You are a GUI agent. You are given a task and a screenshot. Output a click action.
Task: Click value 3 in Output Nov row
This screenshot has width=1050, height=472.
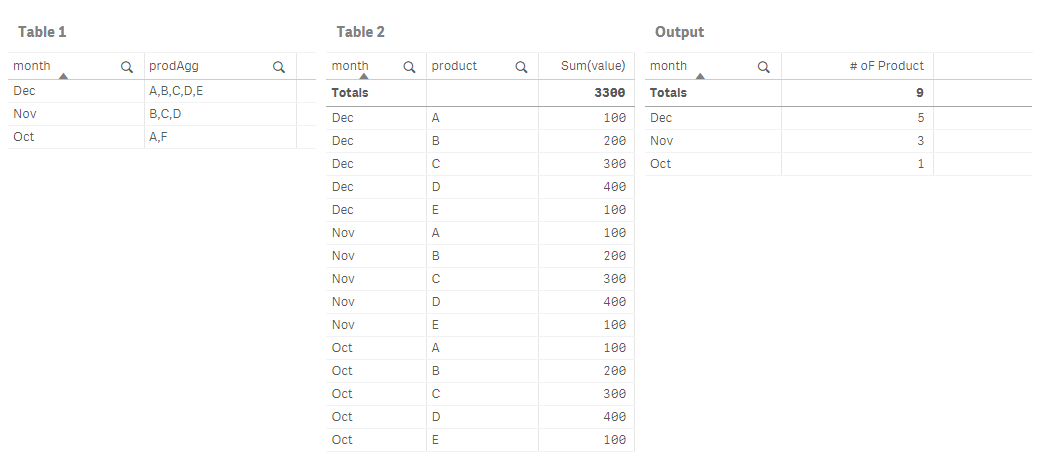921,141
